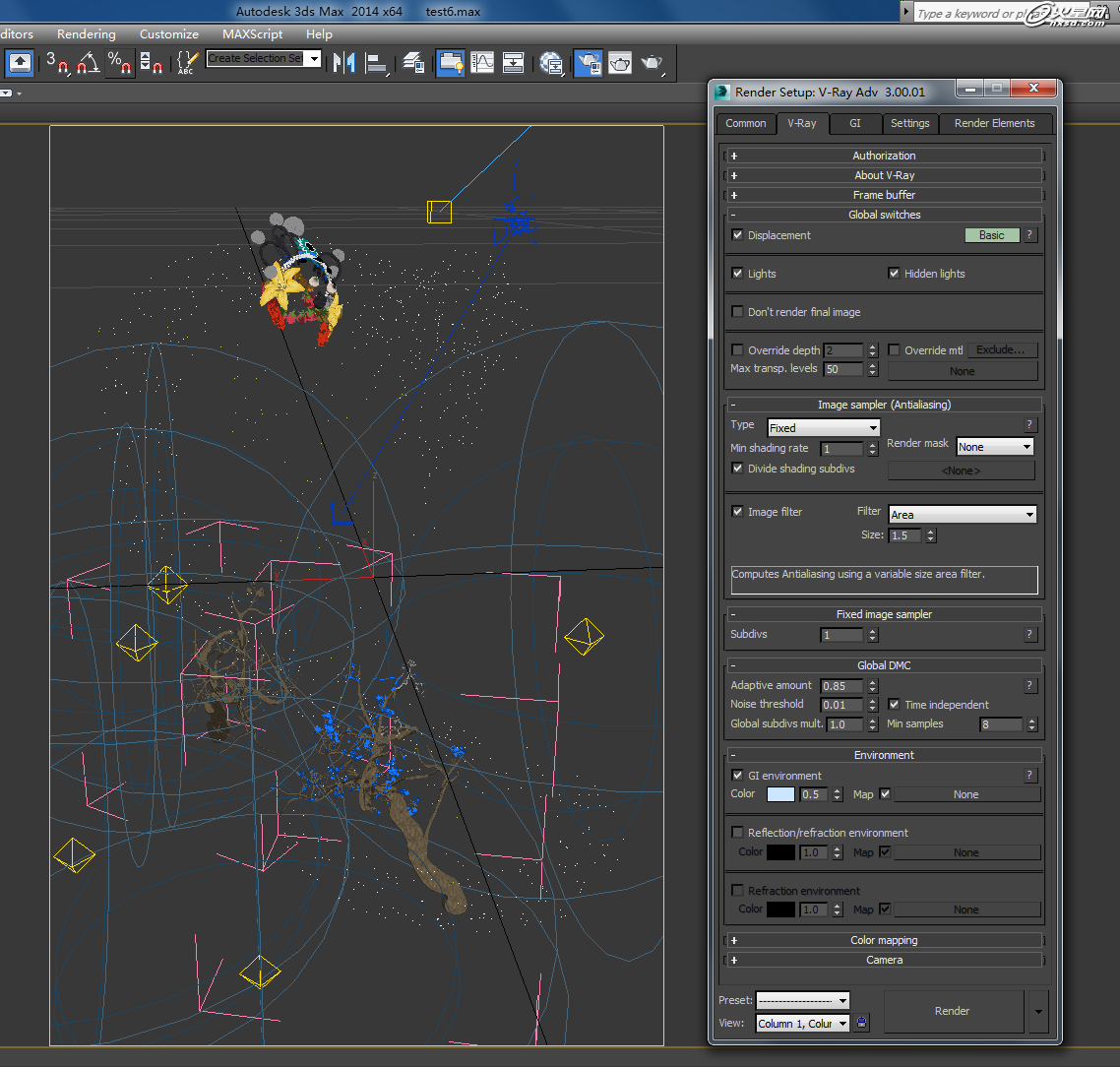Click the help icon in Global DMC rollout
Image resolution: width=1120 pixels, height=1067 pixels.
(x=1029, y=685)
